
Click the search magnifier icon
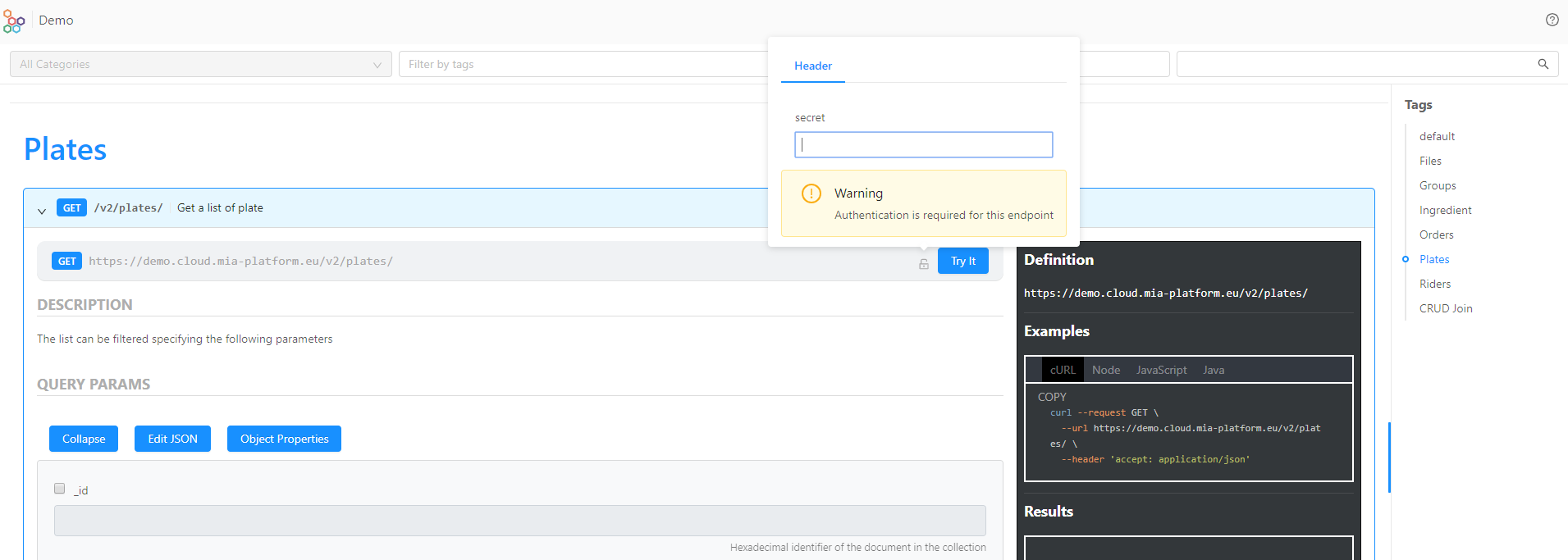tap(1543, 64)
